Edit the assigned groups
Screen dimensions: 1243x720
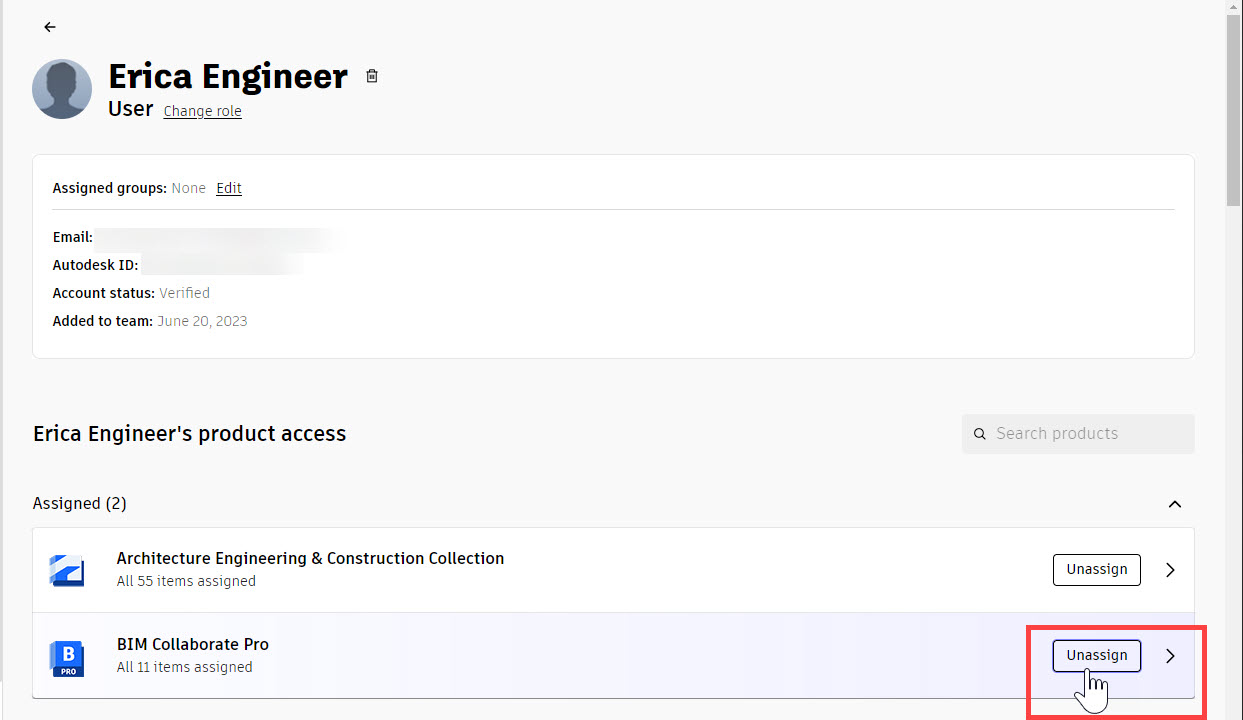229,188
